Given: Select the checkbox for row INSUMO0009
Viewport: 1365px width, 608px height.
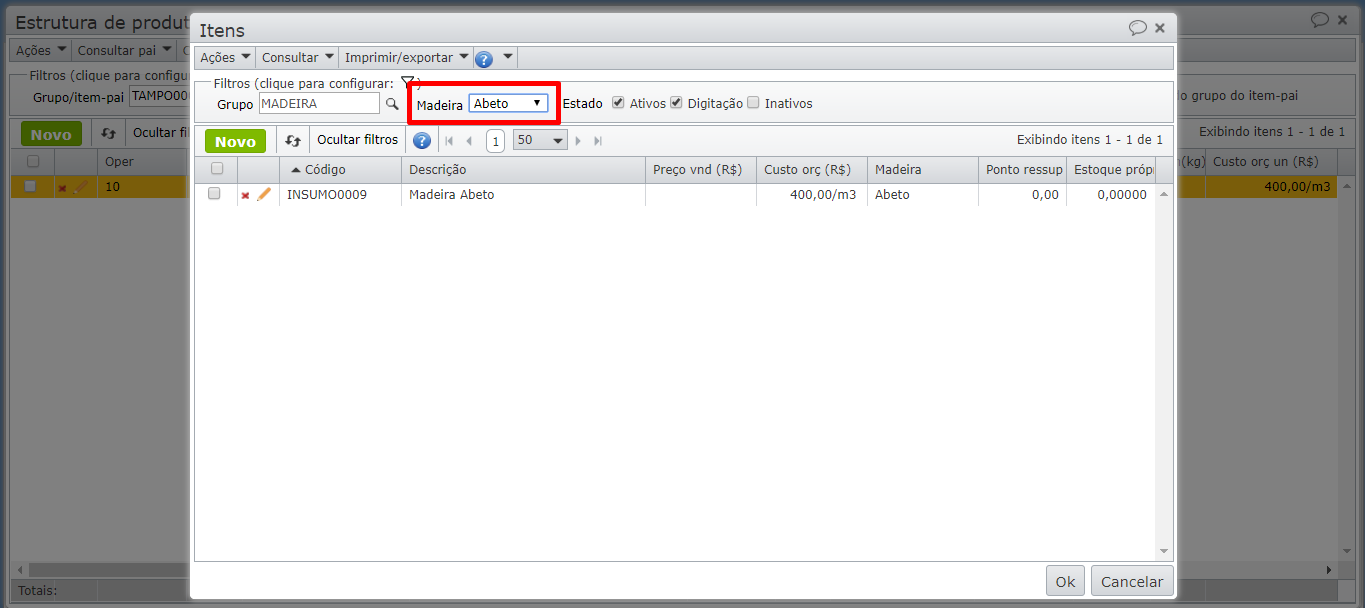Looking at the screenshot, I should (x=214, y=194).
